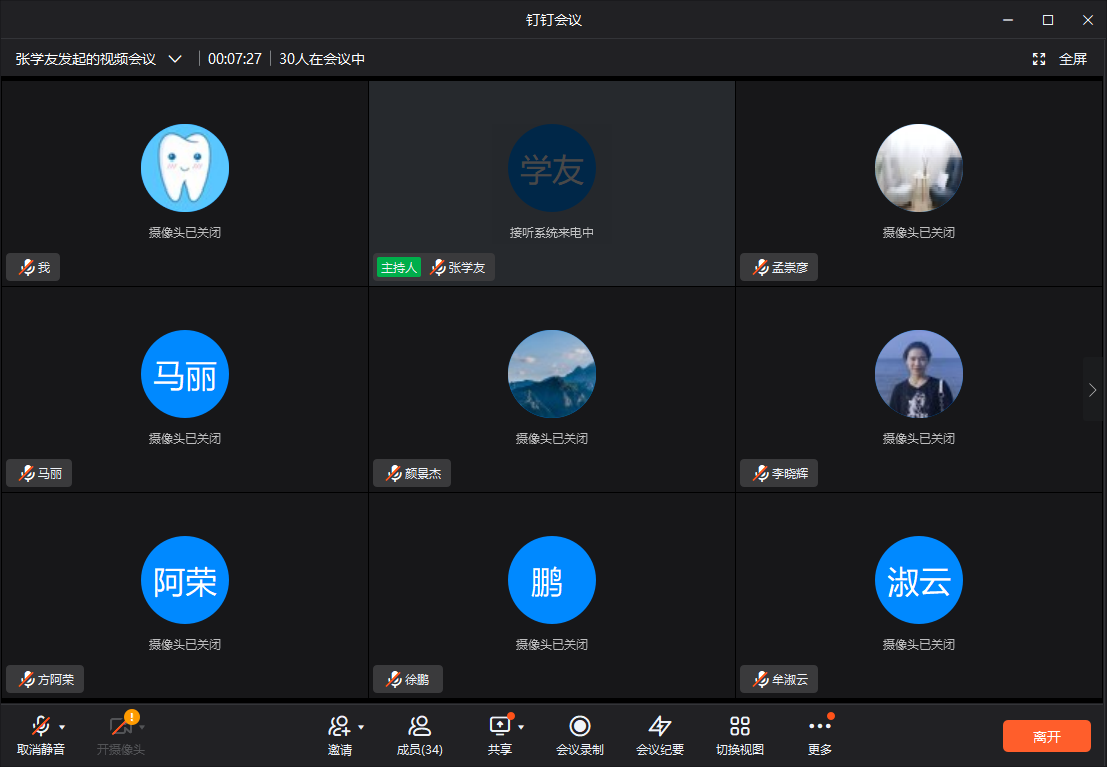Open the 更多 more options menu
This screenshot has height=767, width=1107.
coord(820,735)
